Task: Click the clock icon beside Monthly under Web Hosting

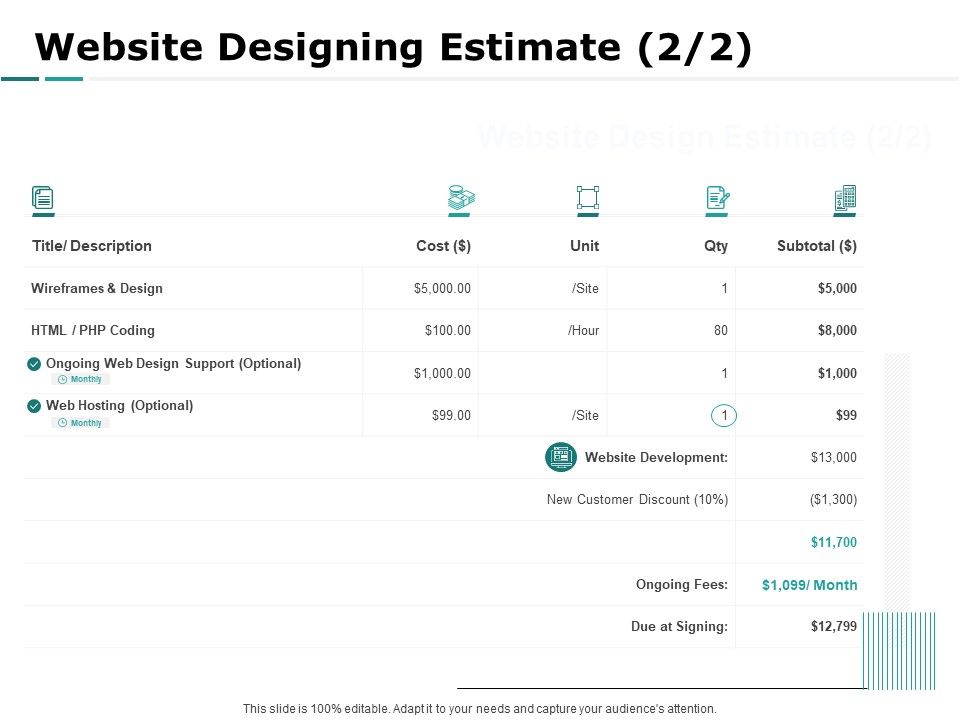Action: [x=63, y=422]
